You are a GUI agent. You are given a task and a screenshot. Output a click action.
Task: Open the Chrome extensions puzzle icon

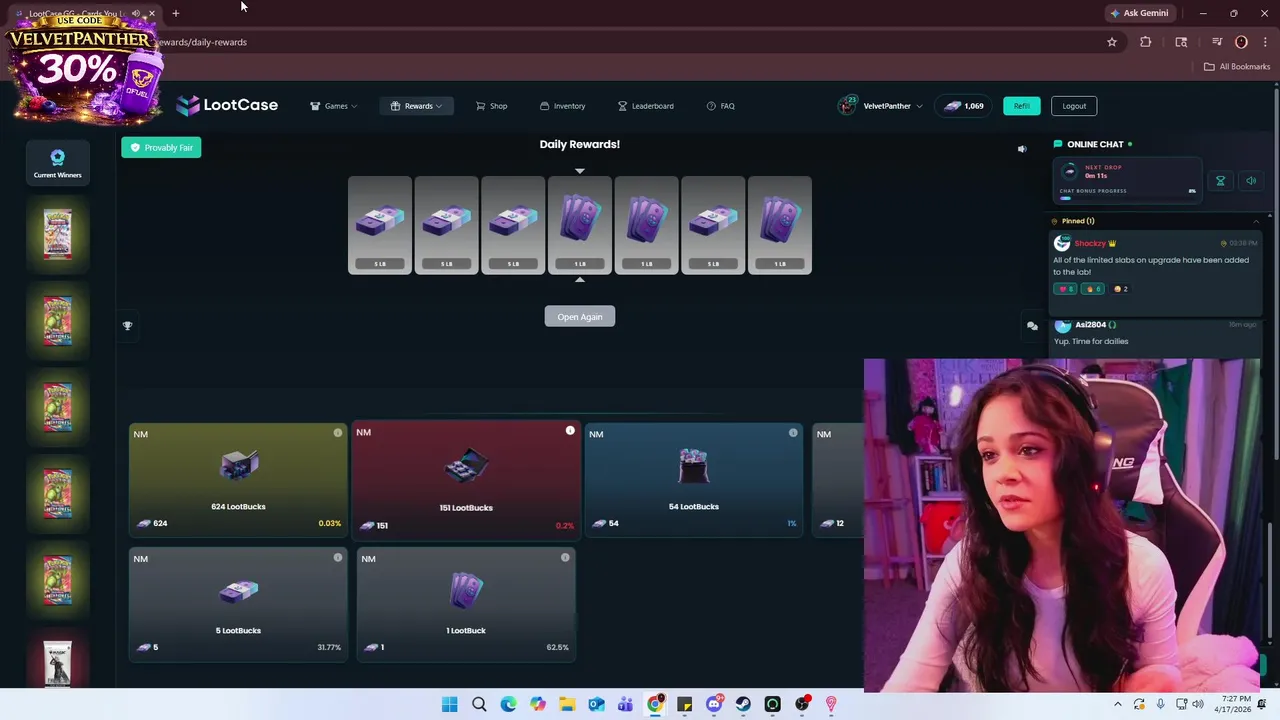pos(1146,42)
